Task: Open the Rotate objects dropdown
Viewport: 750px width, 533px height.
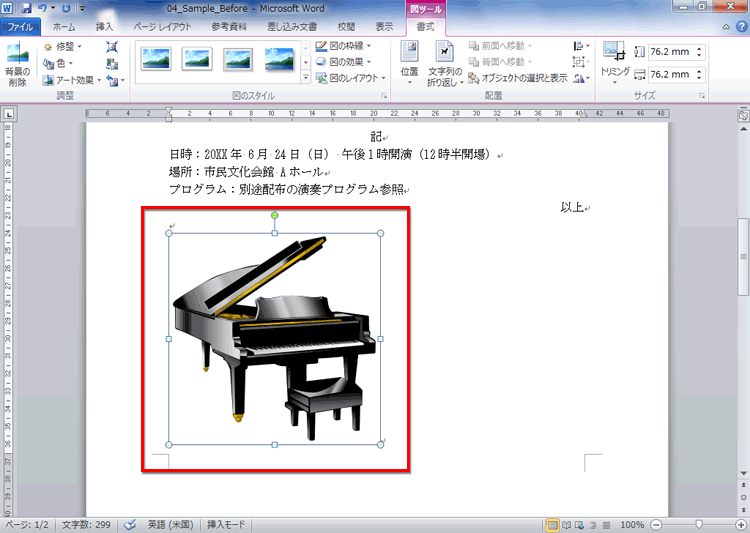Action: point(581,78)
